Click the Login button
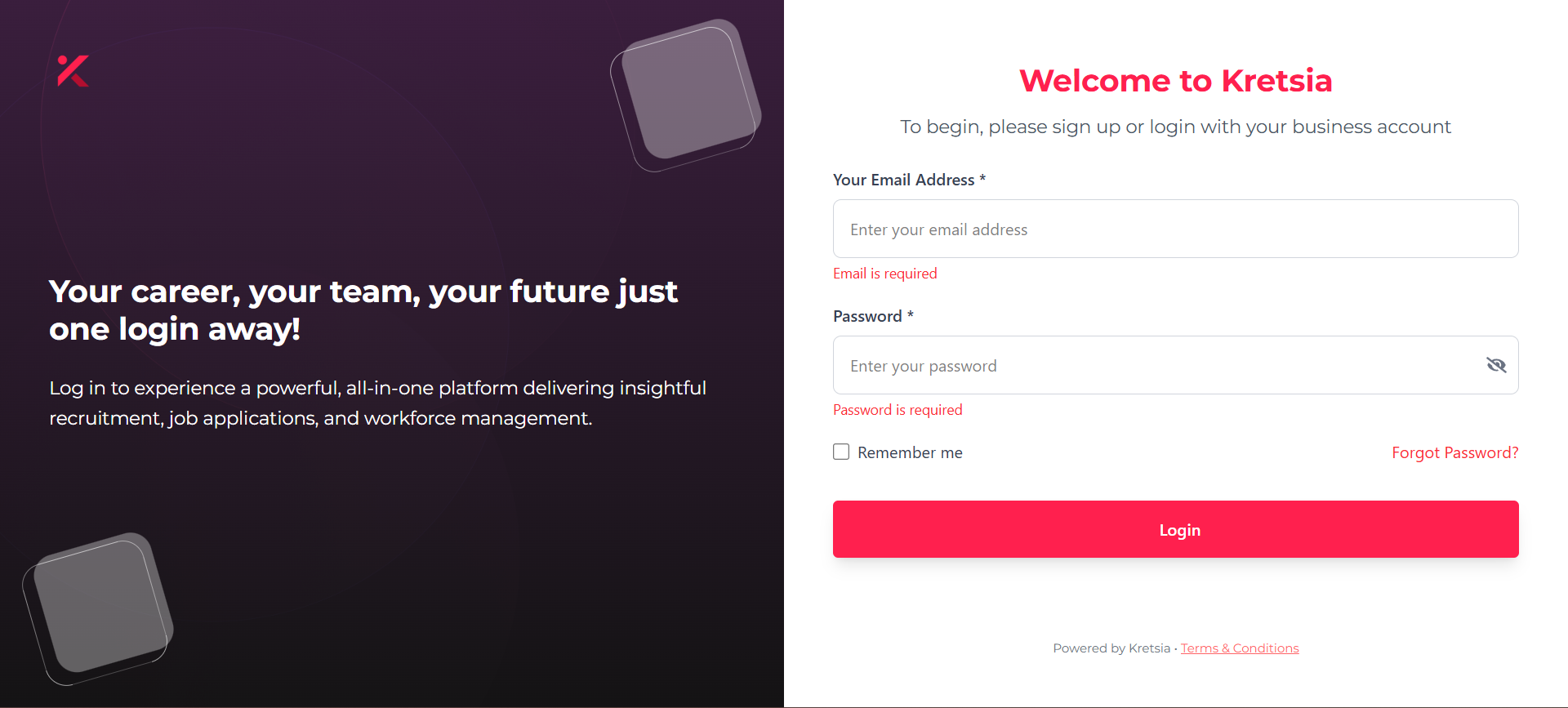The width and height of the screenshot is (1568, 708). pyautogui.click(x=1176, y=529)
